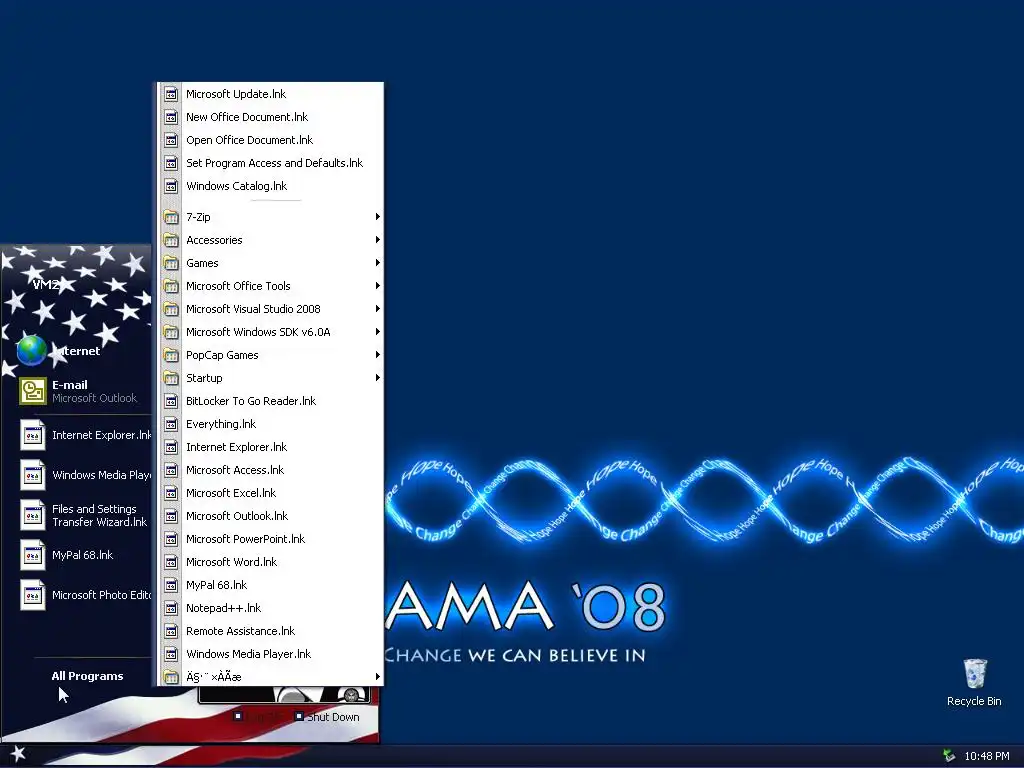Click the system tray network icon

[949, 756]
